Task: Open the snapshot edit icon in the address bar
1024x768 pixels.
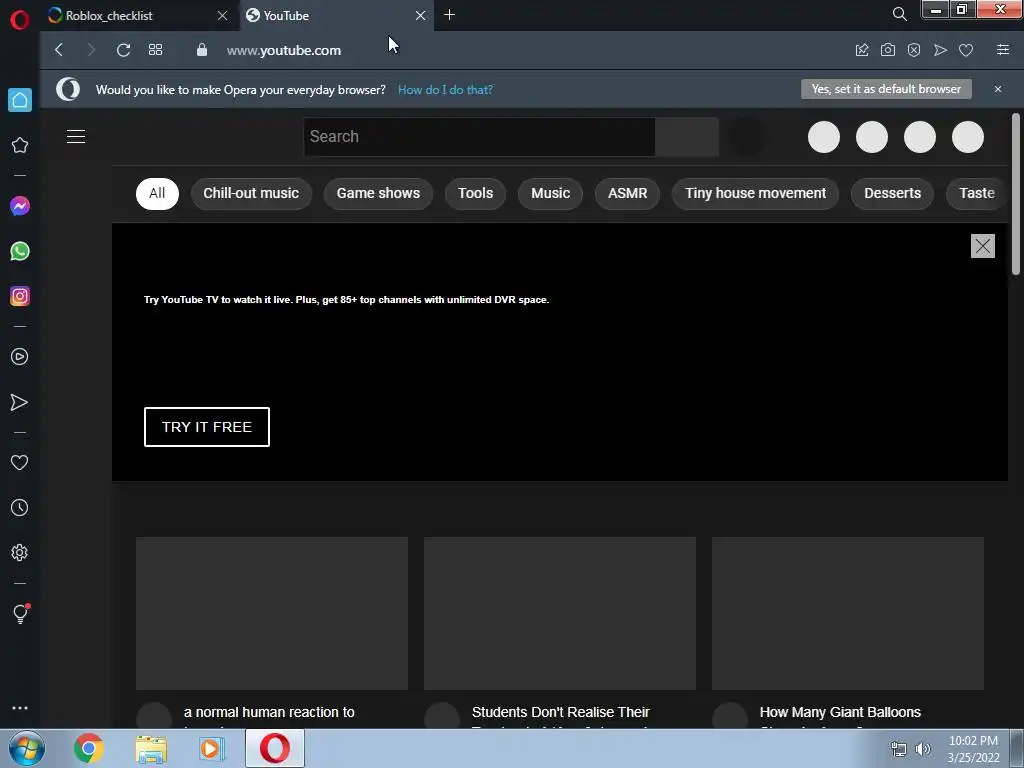Action: (862, 50)
